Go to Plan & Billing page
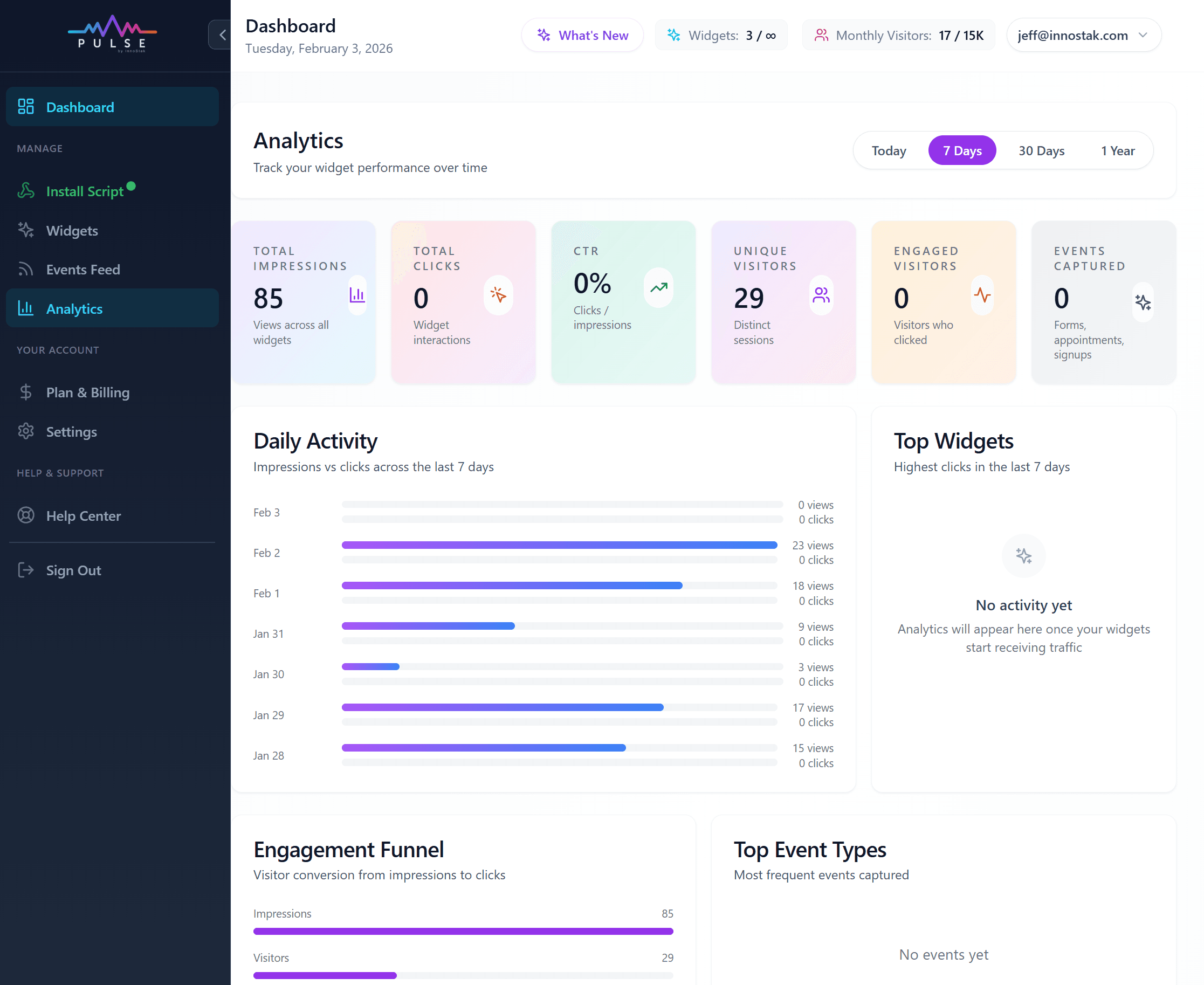1204x985 pixels. [87, 392]
